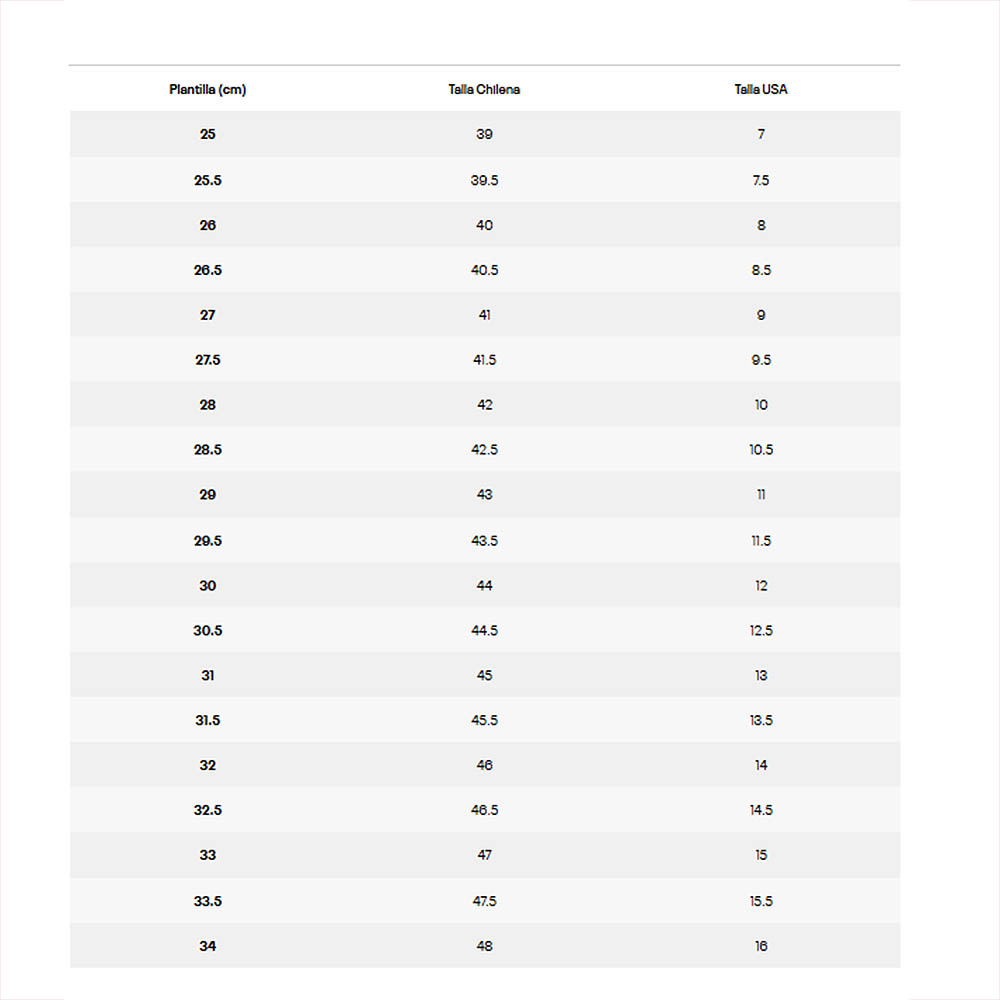Select USA size 8 cell

[761, 225]
